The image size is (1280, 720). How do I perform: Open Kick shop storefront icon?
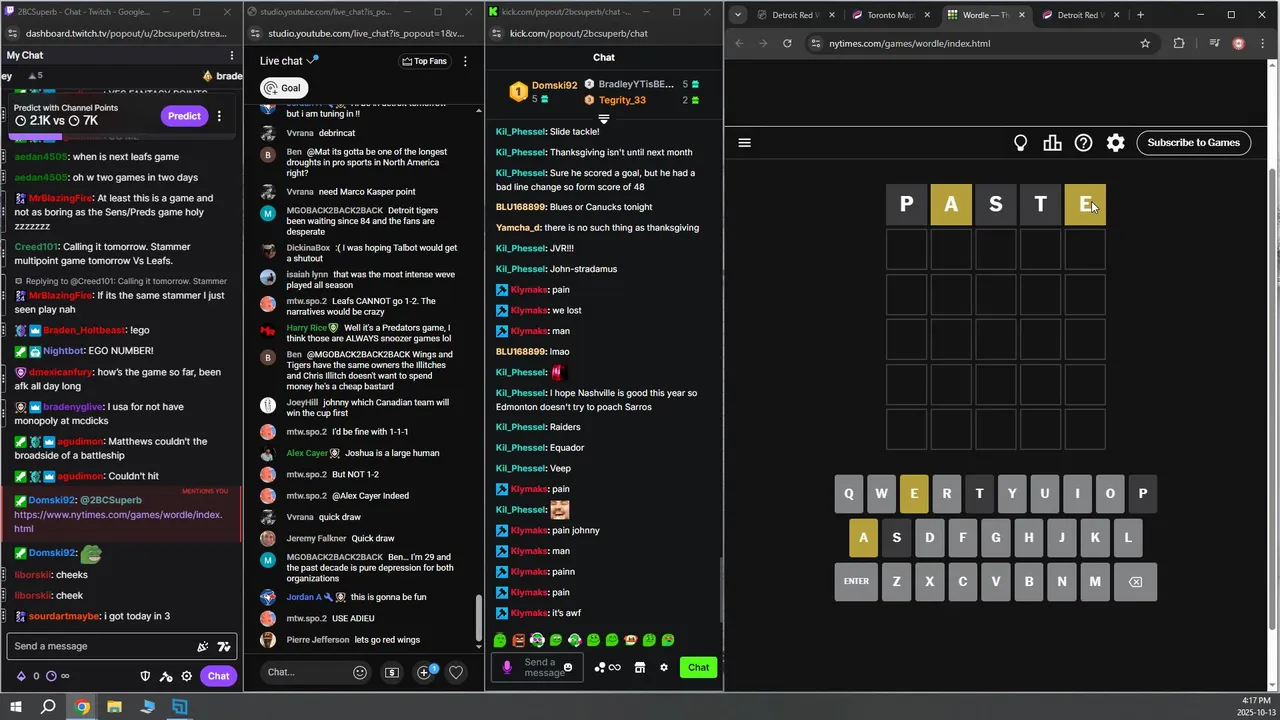[640, 667]
